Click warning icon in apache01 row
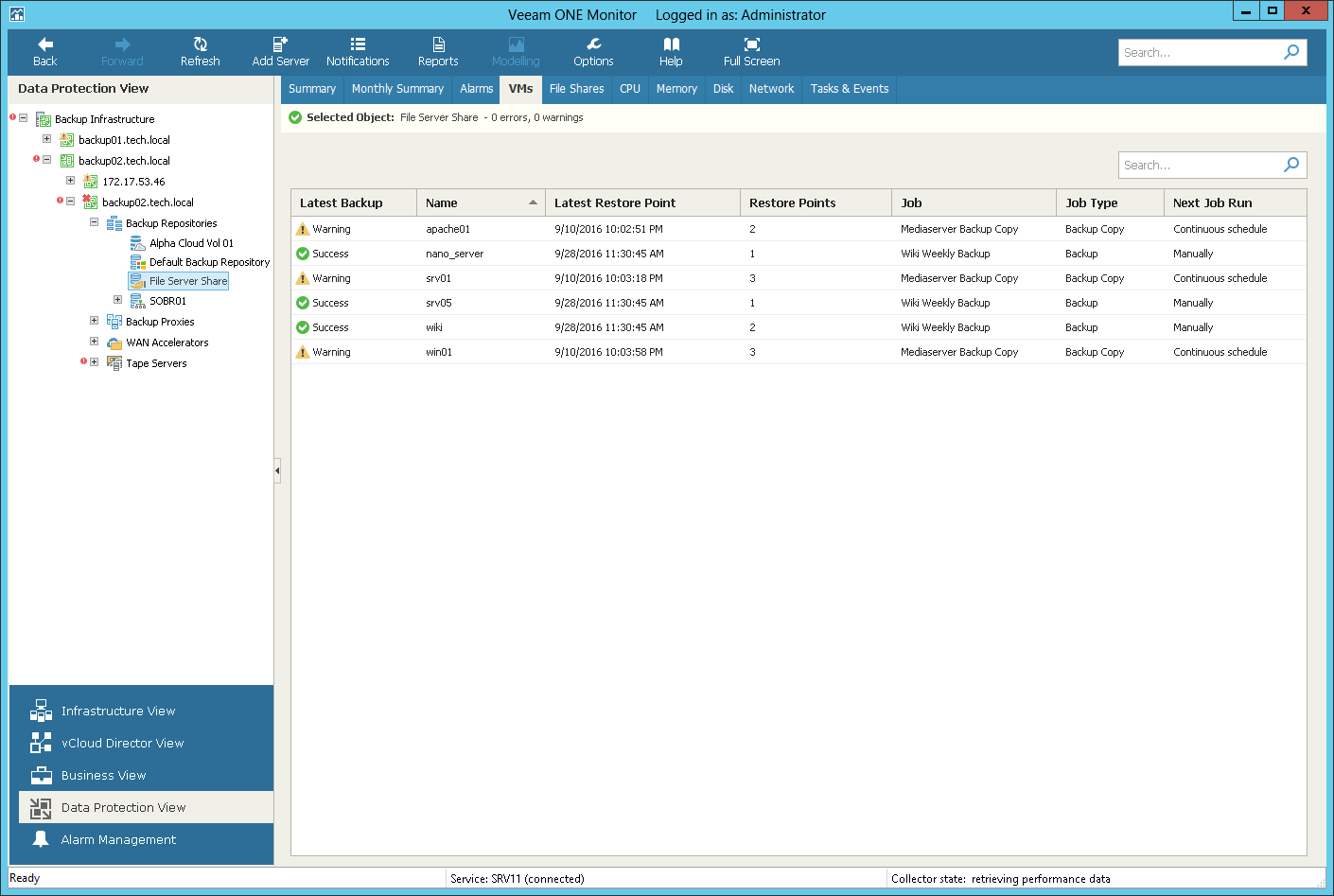The height and width of the screenshot is (896, 1334). (x=303, y=229)
